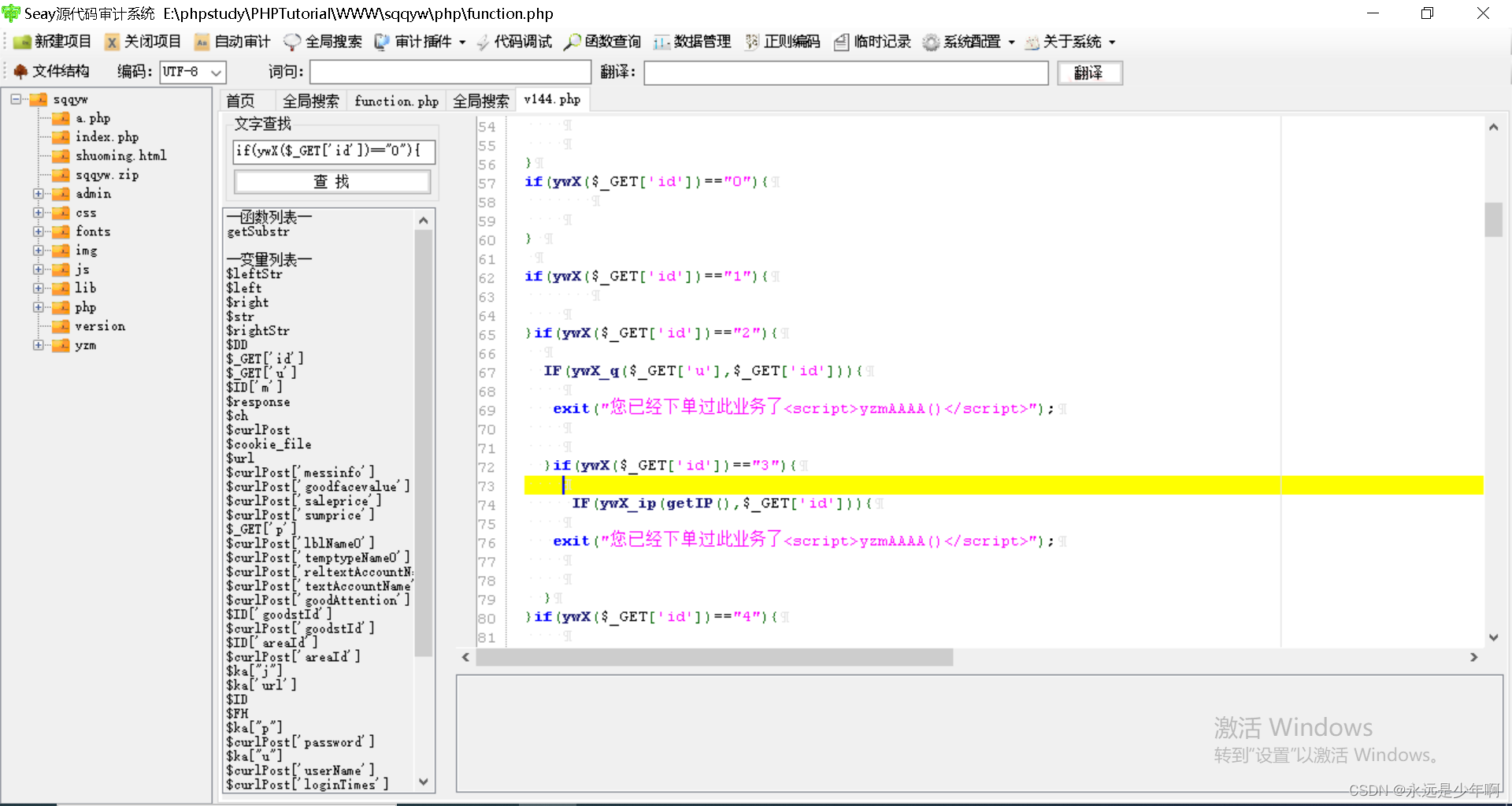Open the 代码调试 (code debug) tool
The image size is (1512, 806).
[x=515, y=42]
